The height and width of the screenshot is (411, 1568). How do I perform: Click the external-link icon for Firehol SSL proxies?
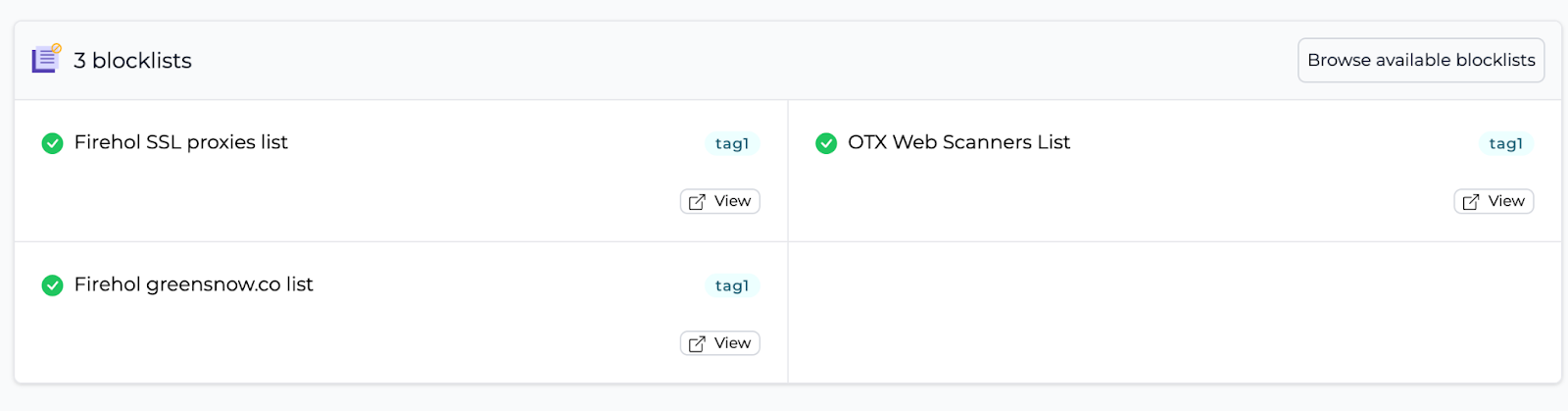point(697,201)
